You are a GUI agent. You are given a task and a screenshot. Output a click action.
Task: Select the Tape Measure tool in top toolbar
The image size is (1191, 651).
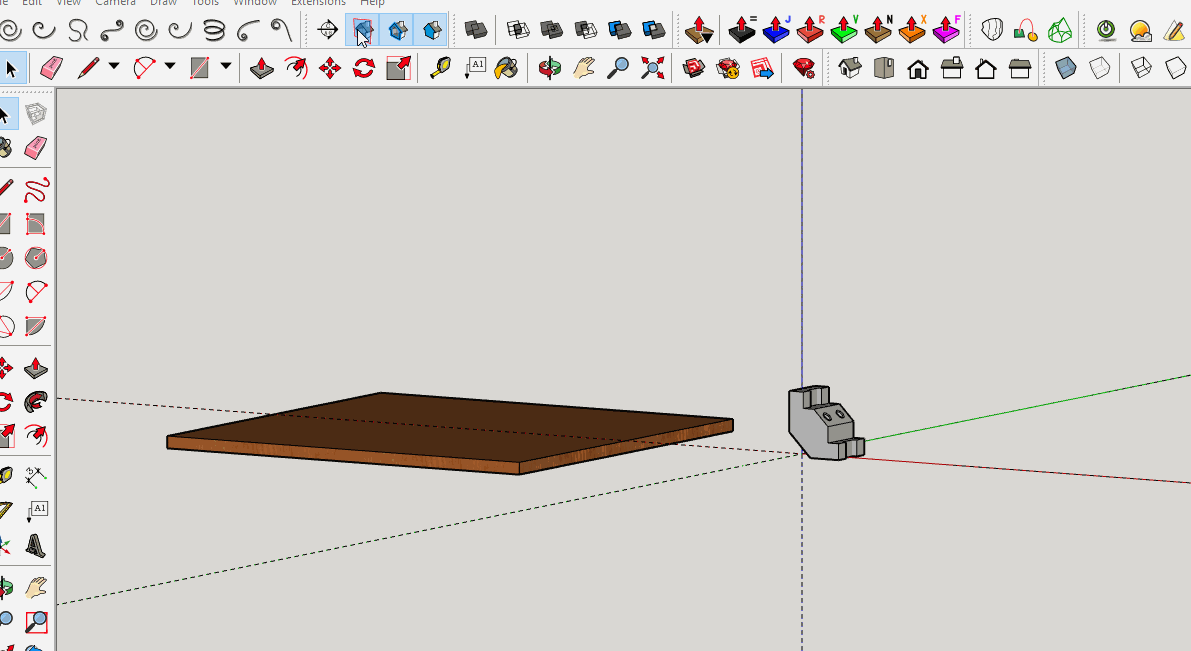click(440, 68)
